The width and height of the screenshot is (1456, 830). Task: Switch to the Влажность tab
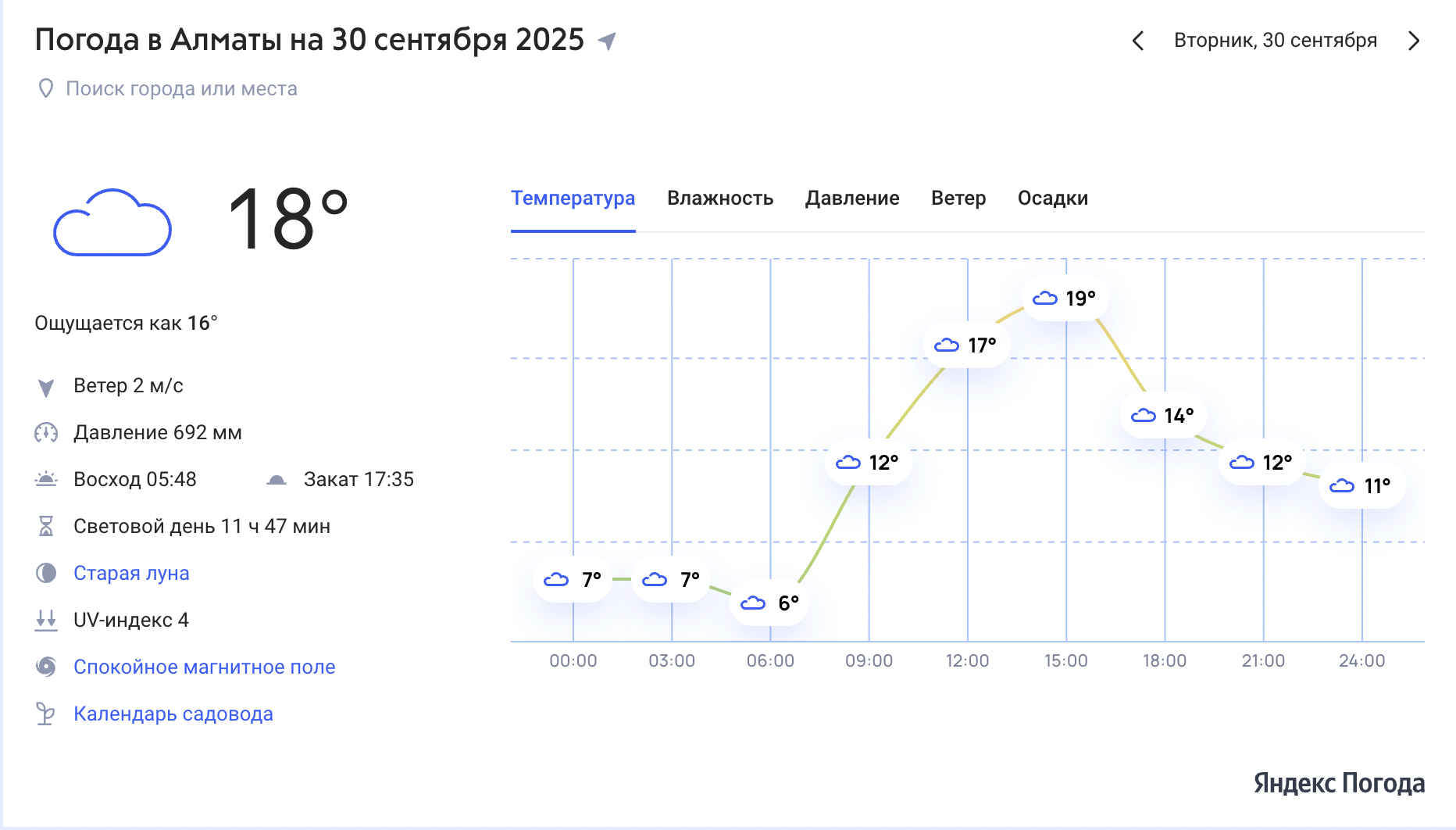point(720,199)
